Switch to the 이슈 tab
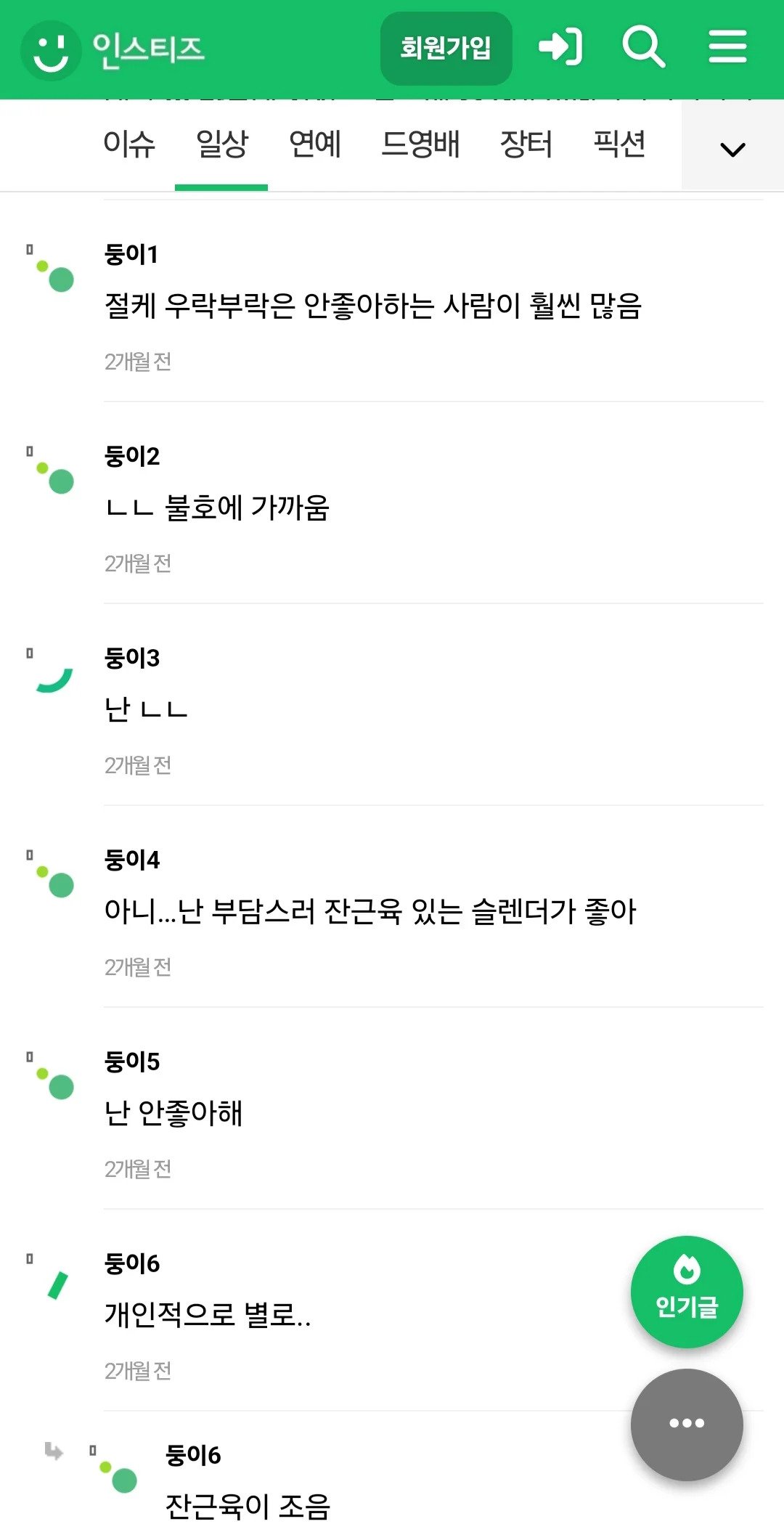784x1532 pixels. [129, 144]
